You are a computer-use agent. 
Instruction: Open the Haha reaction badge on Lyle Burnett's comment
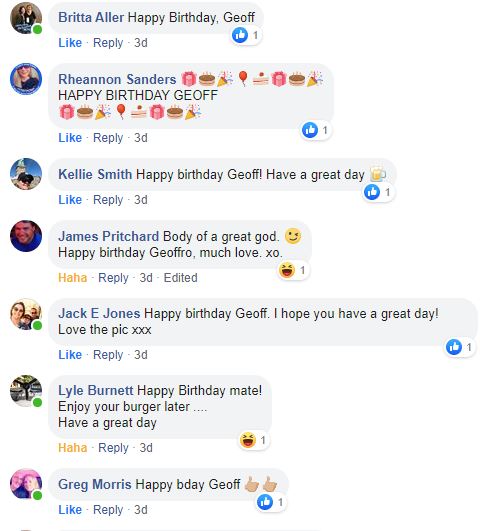(254, 440)
